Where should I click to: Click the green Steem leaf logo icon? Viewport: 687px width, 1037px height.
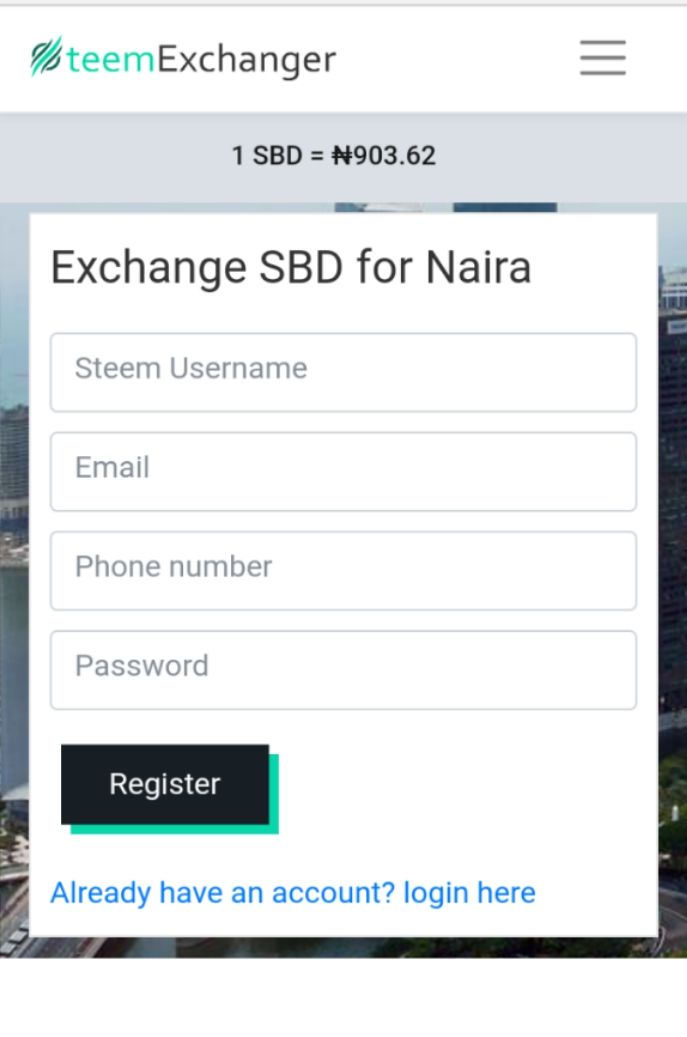pyautogui.click(x=47, y=60)
